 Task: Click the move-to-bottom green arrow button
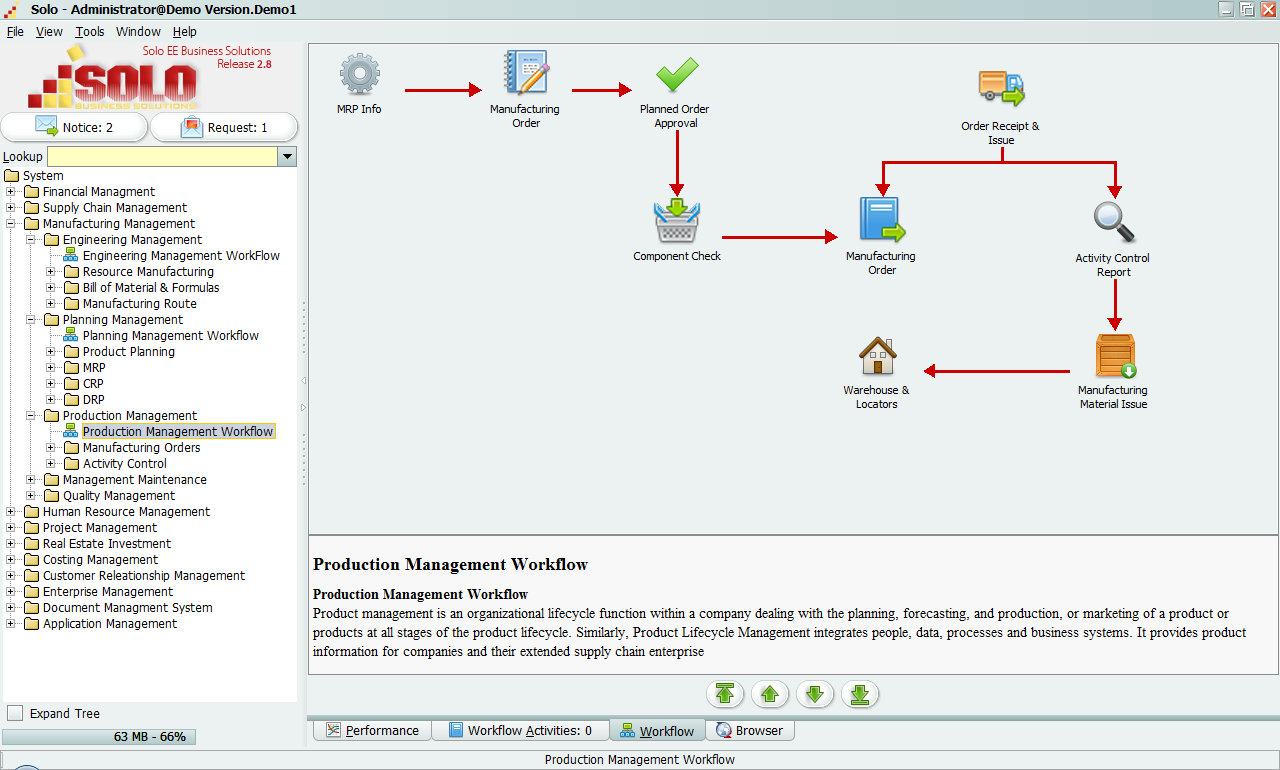[859, 694]
